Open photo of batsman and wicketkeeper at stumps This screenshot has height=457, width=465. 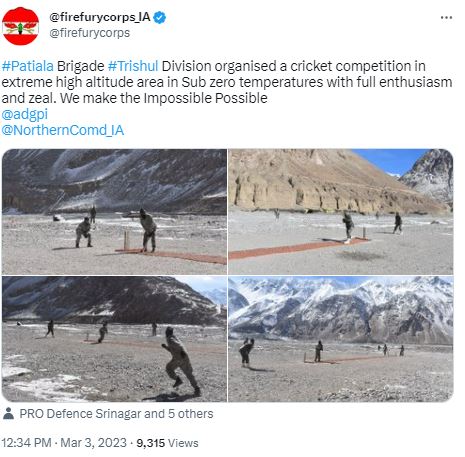[114, 212]
